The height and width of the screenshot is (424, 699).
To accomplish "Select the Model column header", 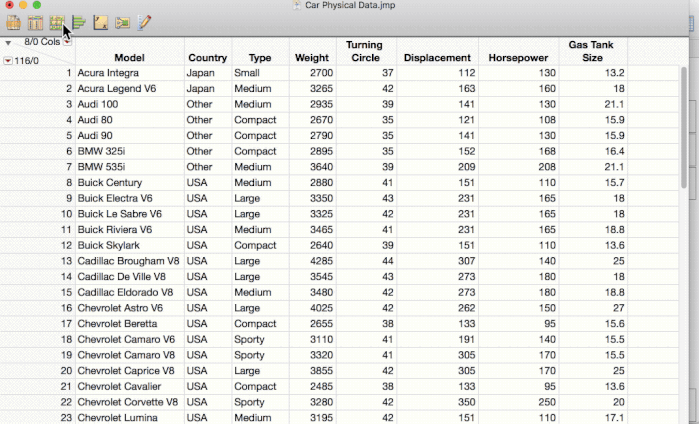I will [129, 58].
